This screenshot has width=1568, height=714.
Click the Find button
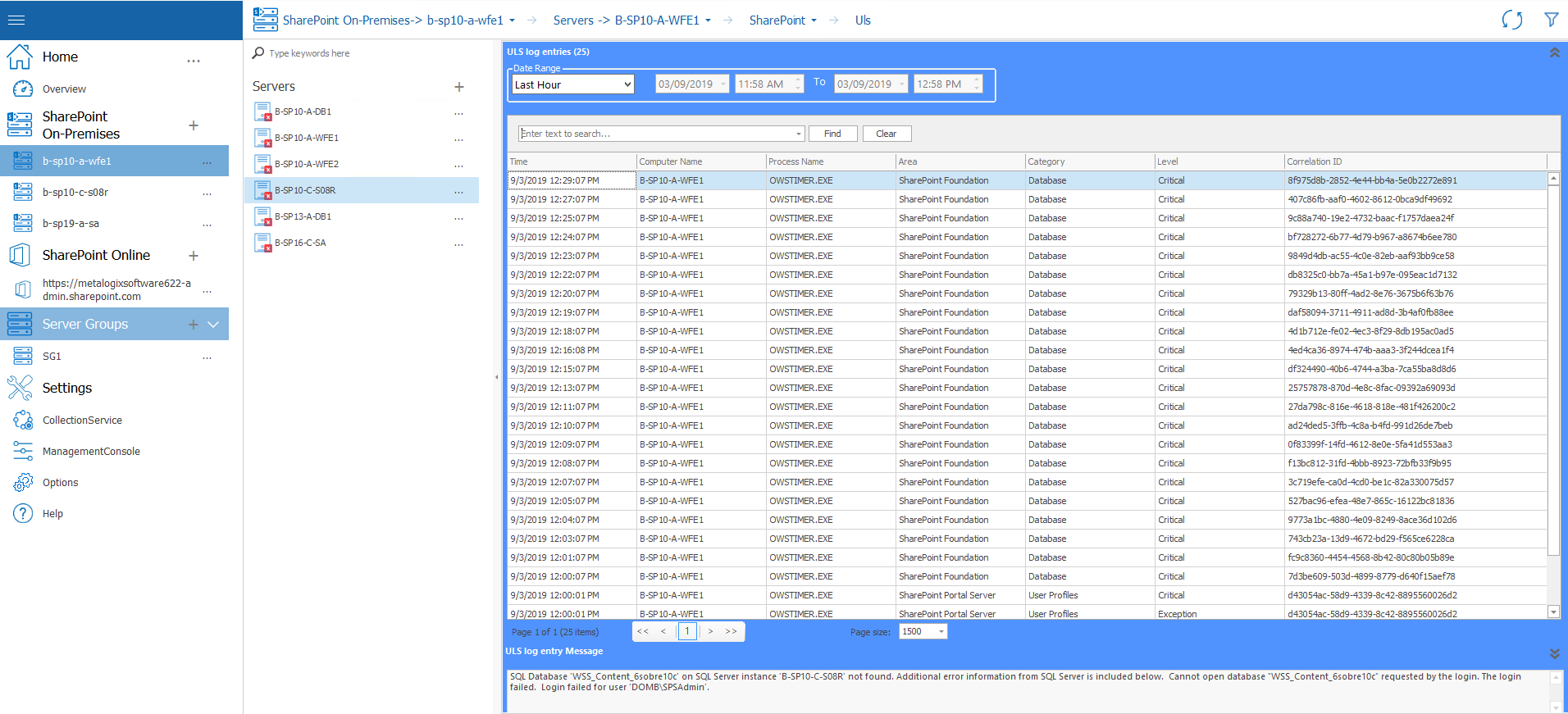[832, 134]
